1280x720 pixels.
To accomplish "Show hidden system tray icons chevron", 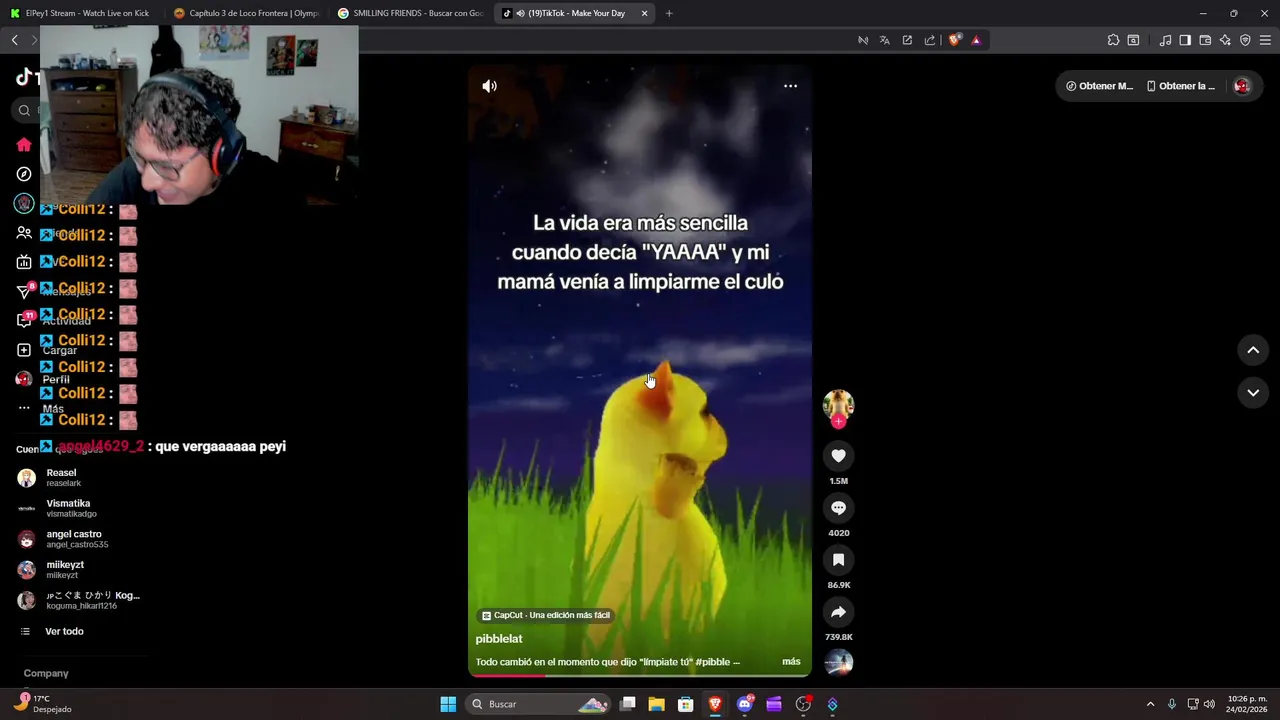I will point(1150,704).
